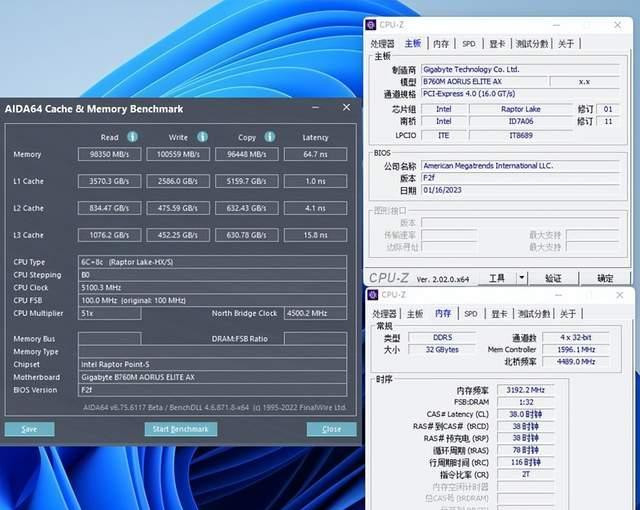Click the 验证 button in CPU-Z
The image size is (640, 510).
click(553, 278)
